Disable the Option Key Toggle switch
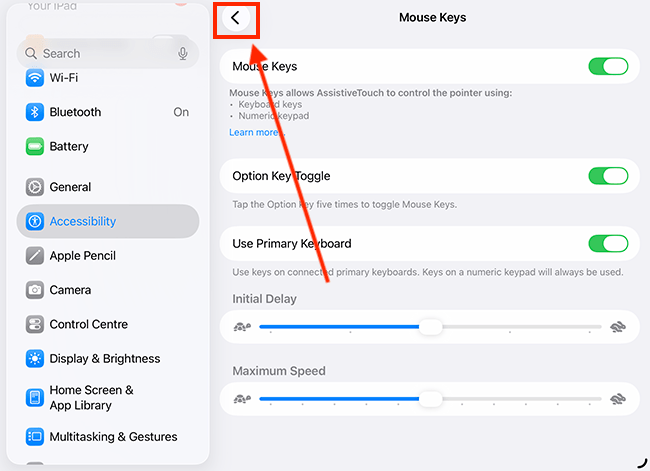The image size is (650, 471). [608, 176]
